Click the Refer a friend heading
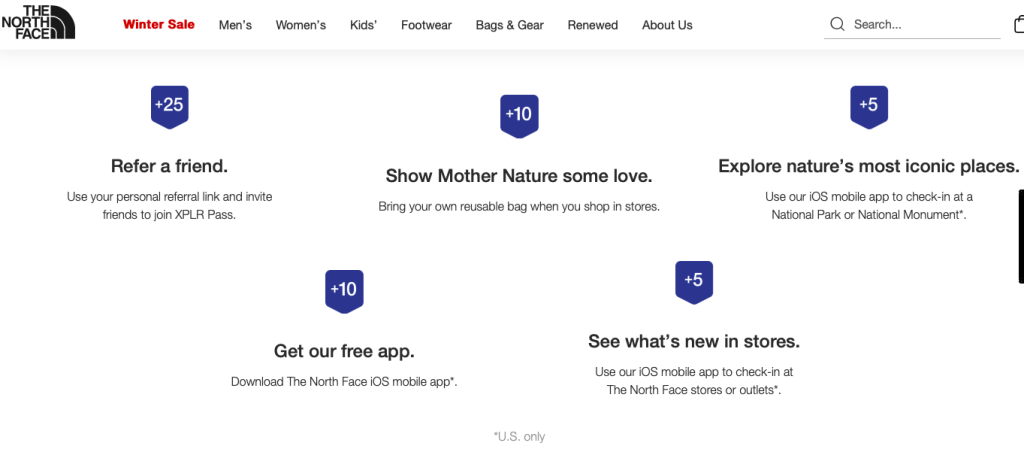This screenshot has height=452, width=1024. [x=169, y=166]
